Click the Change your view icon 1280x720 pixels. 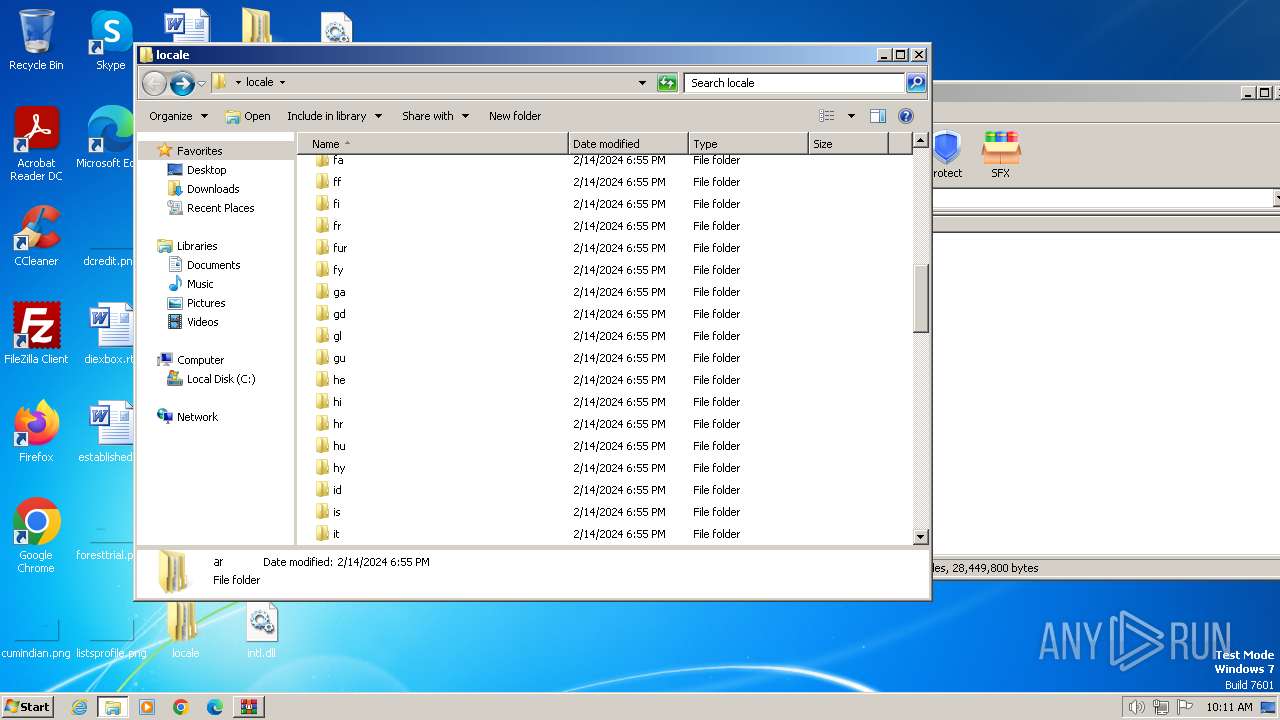coord(827,116)
